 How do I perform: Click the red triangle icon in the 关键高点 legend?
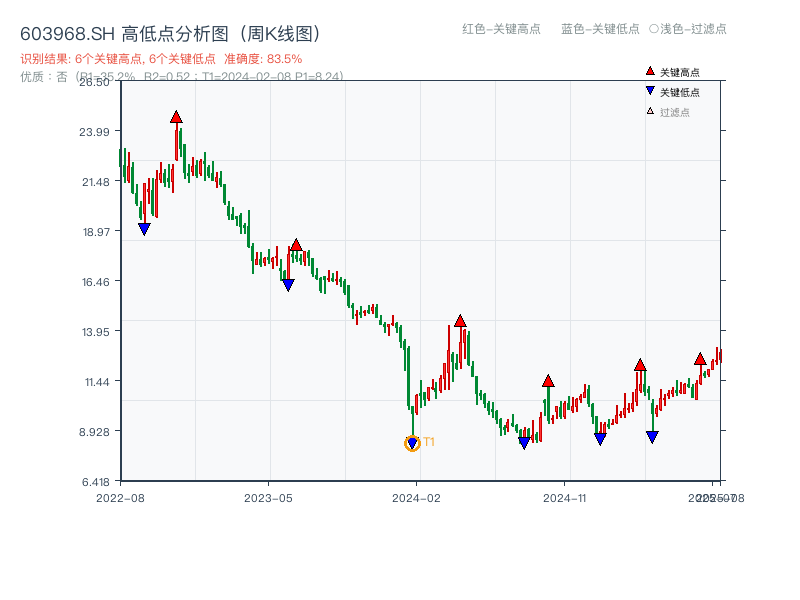[x=650, y=72]
